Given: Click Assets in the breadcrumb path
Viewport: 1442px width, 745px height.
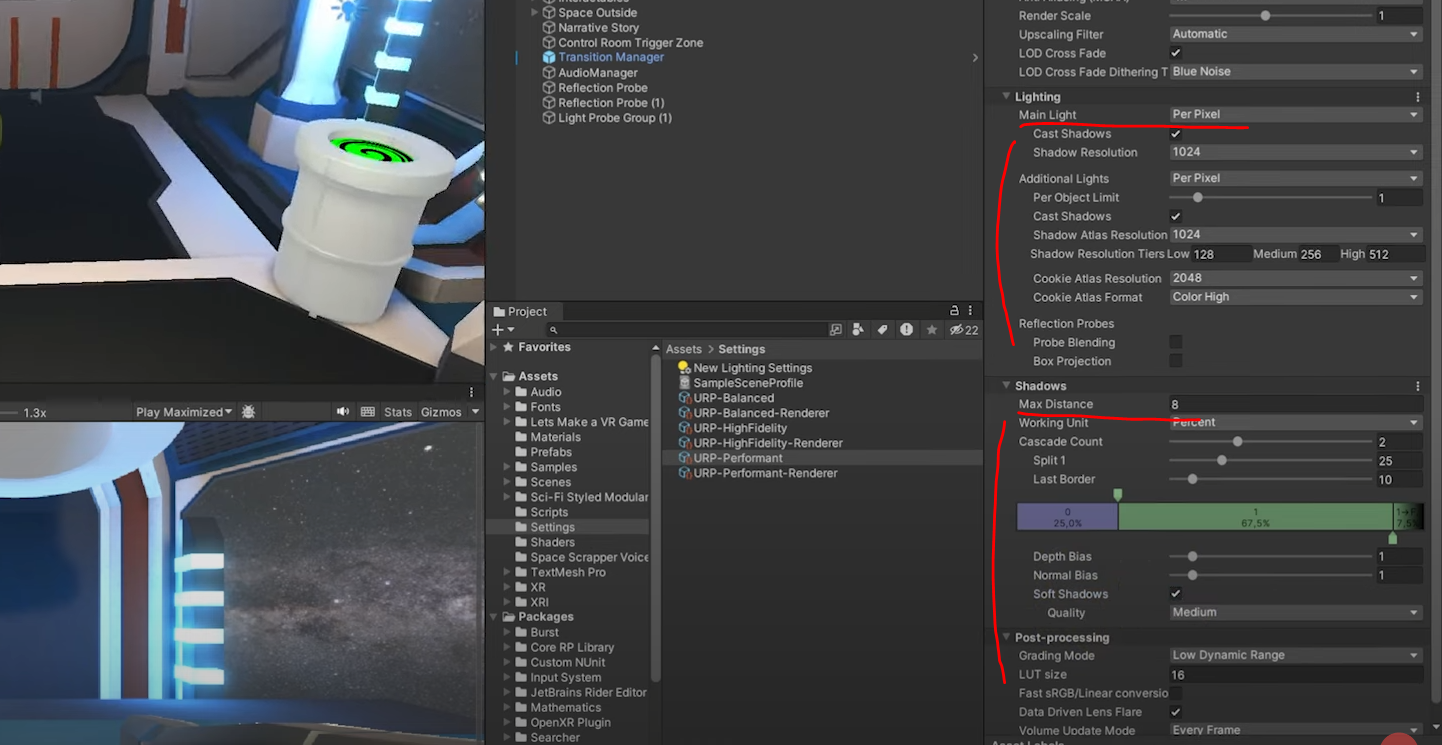Looking at the screenshot, I should 684,349.
